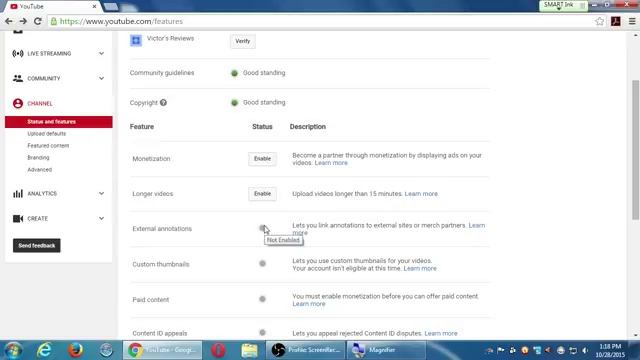The width and height of the screenshot is (640, 360).
Task: Switch to the Magnifier taskbar window
Action: click(x=386, y=350)
